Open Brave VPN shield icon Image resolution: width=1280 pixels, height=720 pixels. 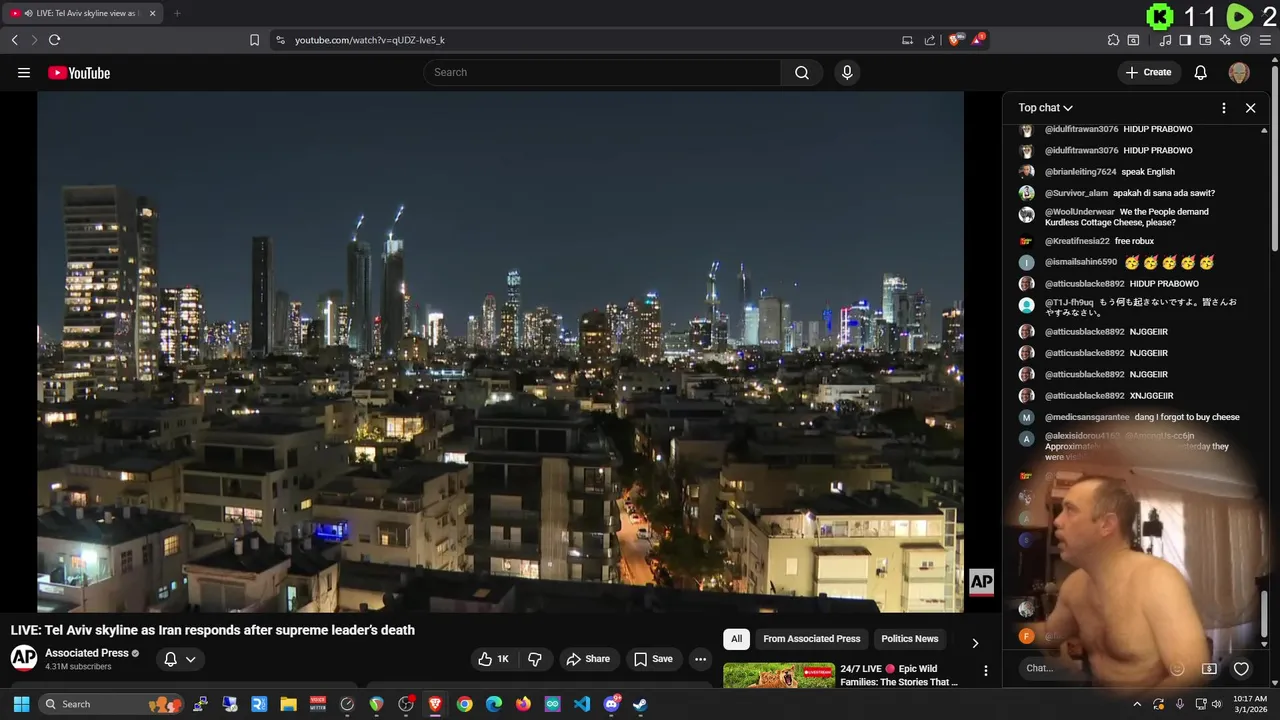(x=1245, y=40)
